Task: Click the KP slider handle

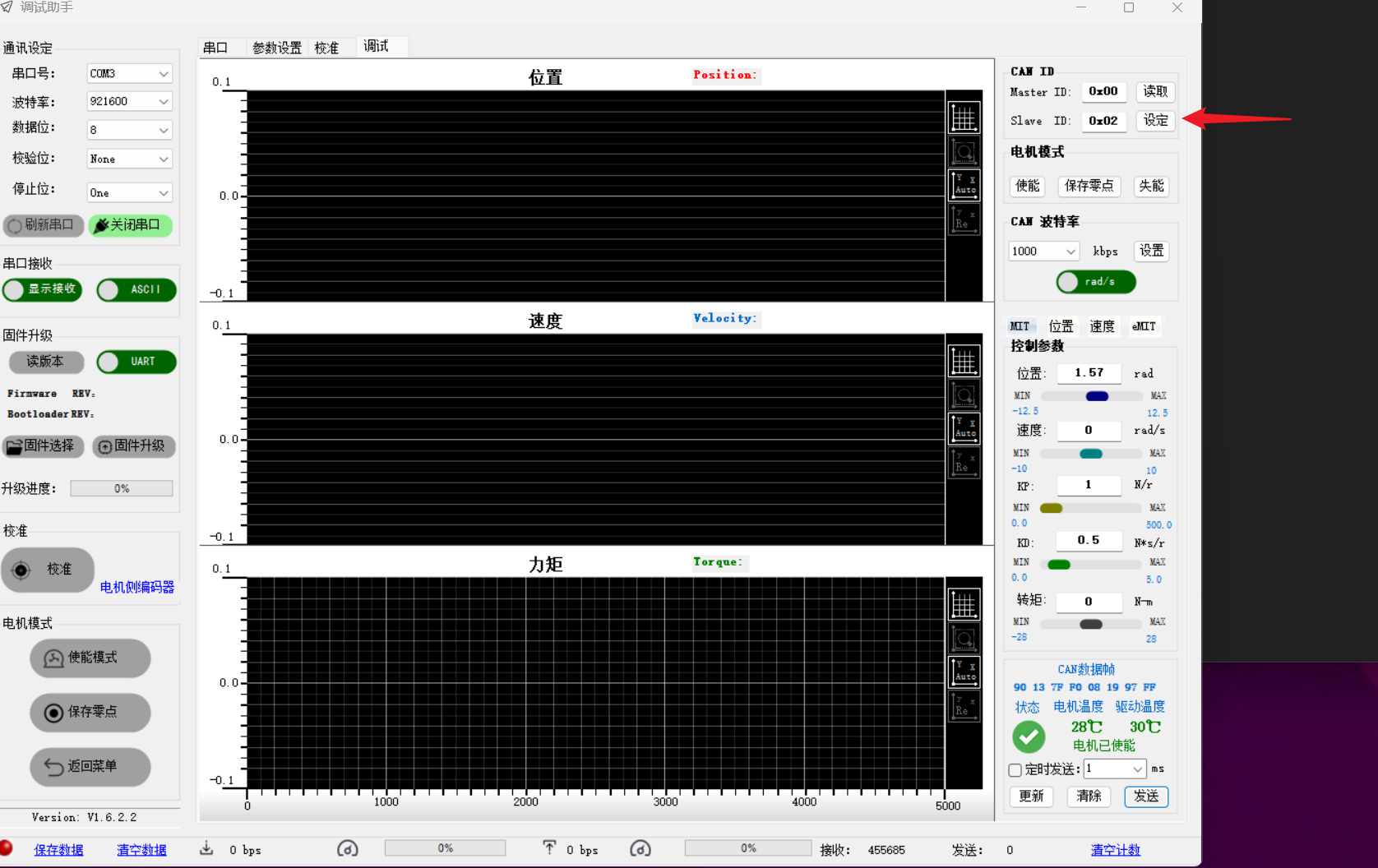Action: [x=1051, y=508]
